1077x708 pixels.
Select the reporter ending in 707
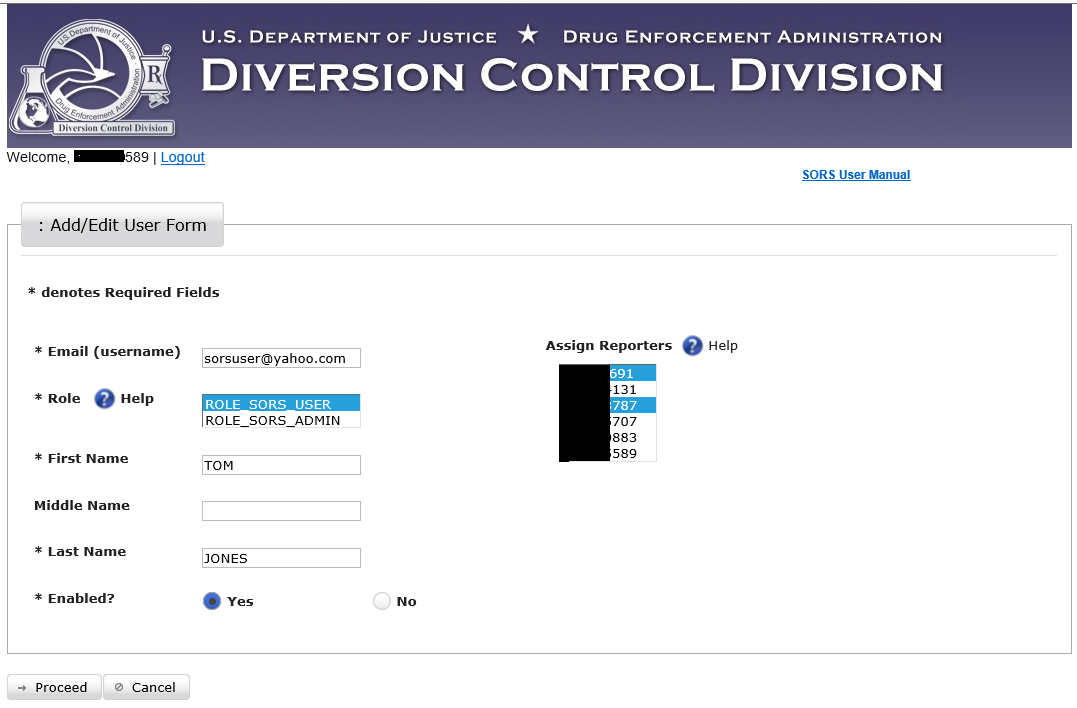click(x=607, y=421)
